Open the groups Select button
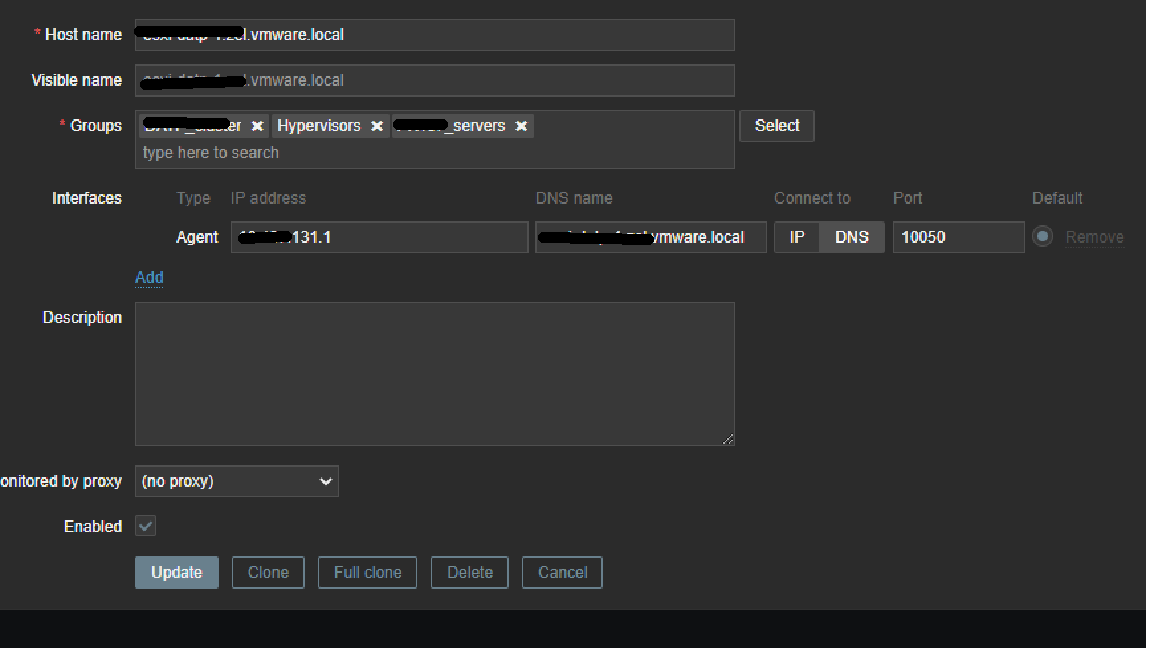 click(x=777, y=126)
